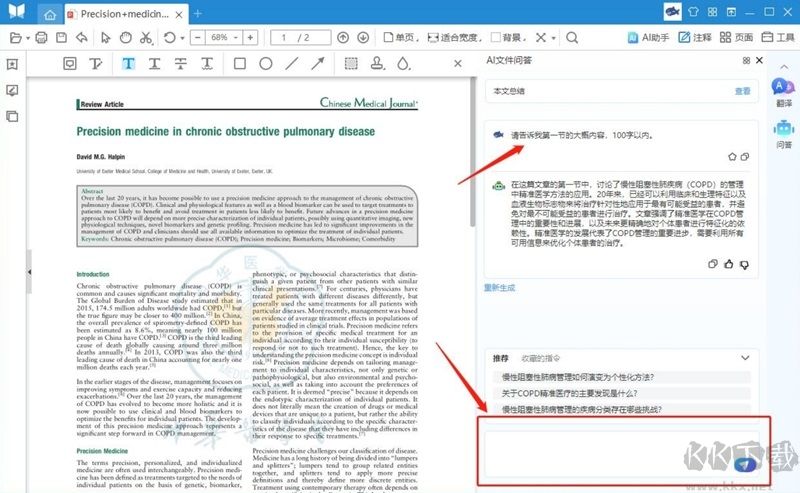This screenshot has height=493, width=800.
Task: Open rotate options dropdown arrow
Action: tap(182, 38)
